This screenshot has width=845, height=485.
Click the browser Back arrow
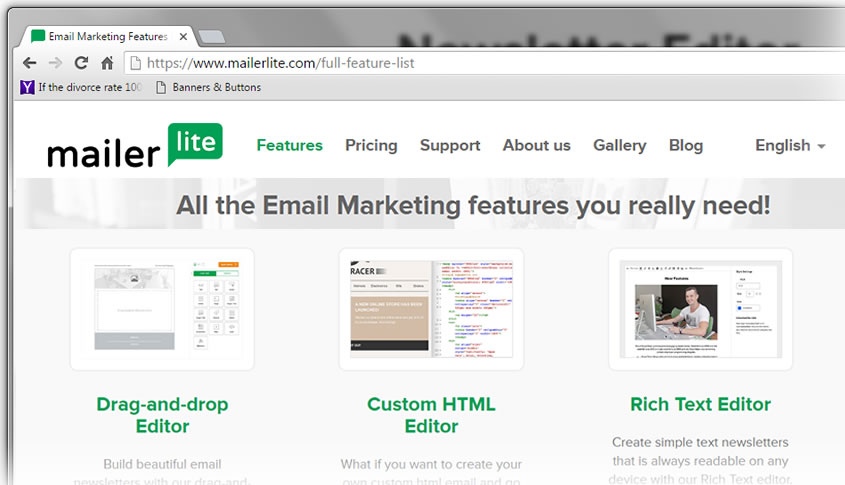[x=30, y=63]
